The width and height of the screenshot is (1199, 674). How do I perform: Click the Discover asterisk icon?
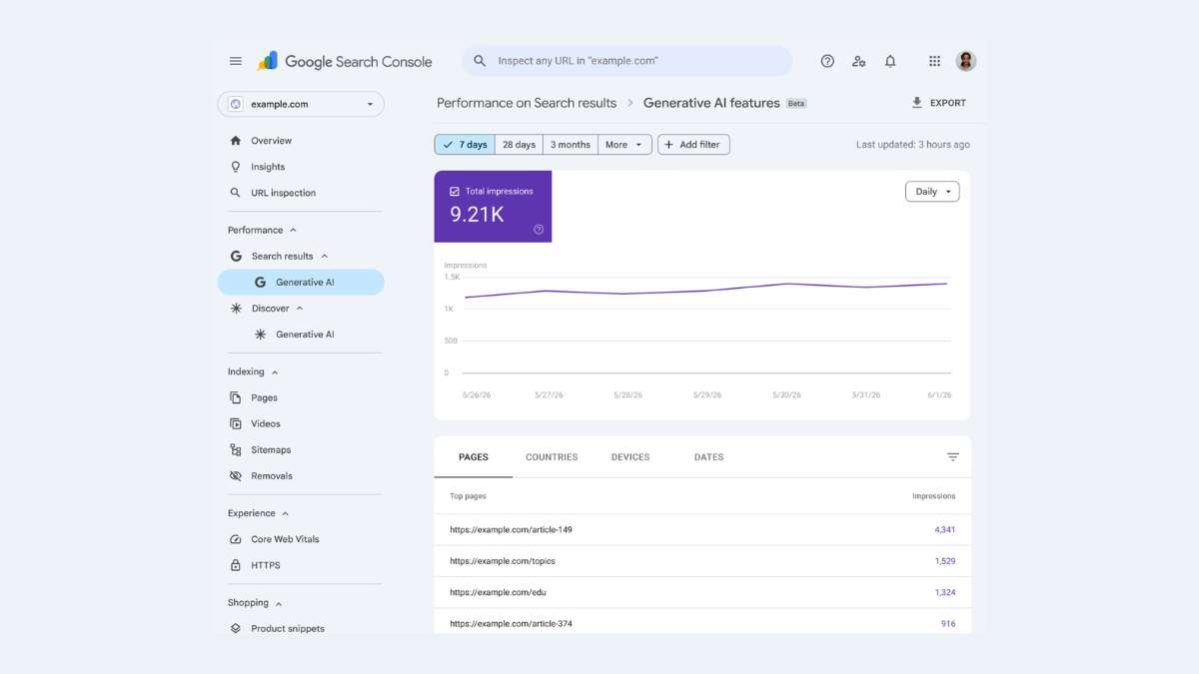[236, 308]
